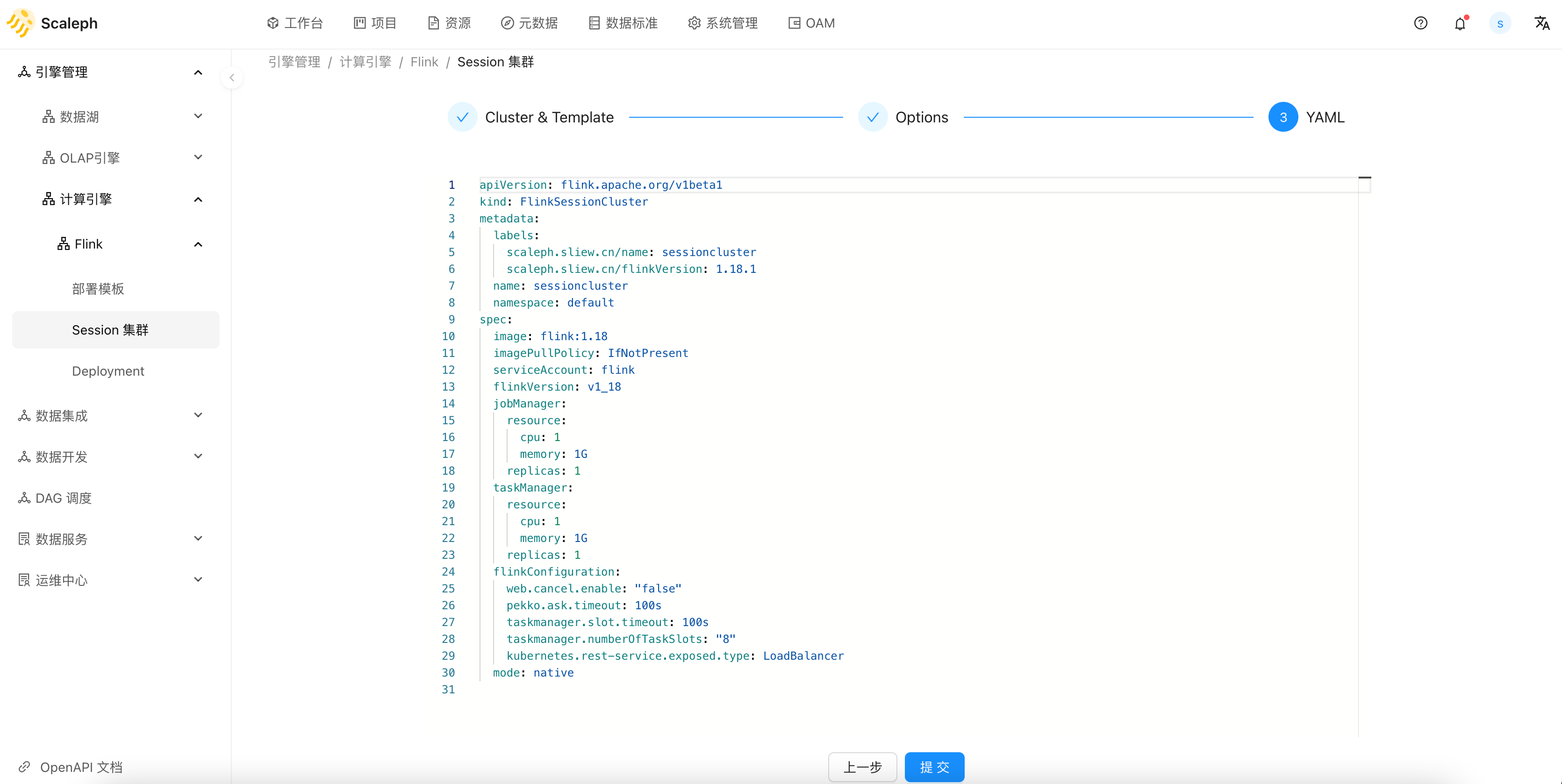The height and width of the screenshot is (784, 1562).
Task: Click the OpenAPI 文档 link icon
Action: 24,767
